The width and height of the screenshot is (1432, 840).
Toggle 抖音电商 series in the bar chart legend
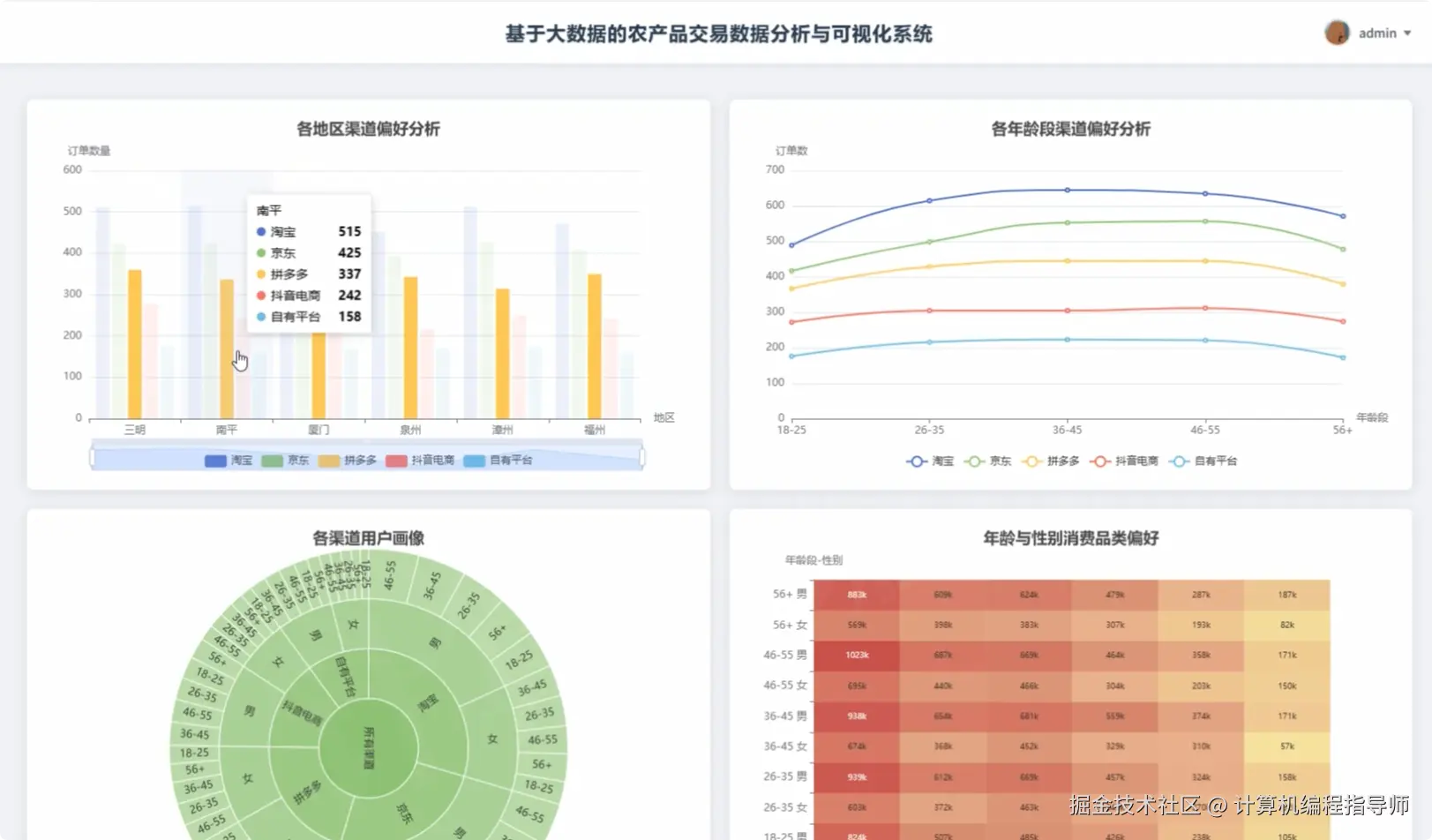tap(420, 461)
